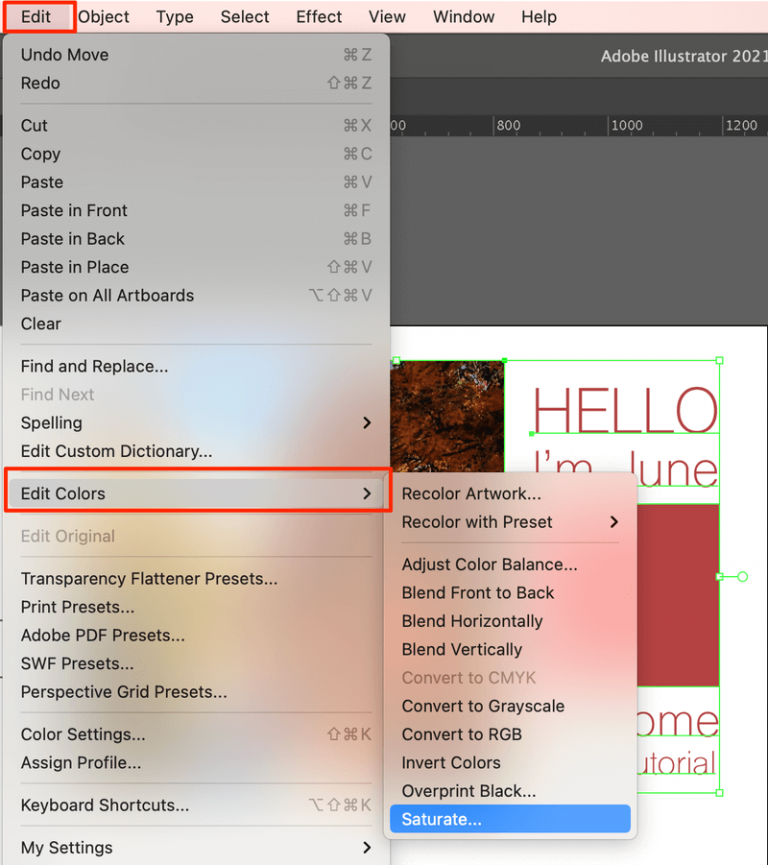This screenshot has width=768, height=865.
Task: Click the red rectangle on the artboard
Action: point(678,595)
